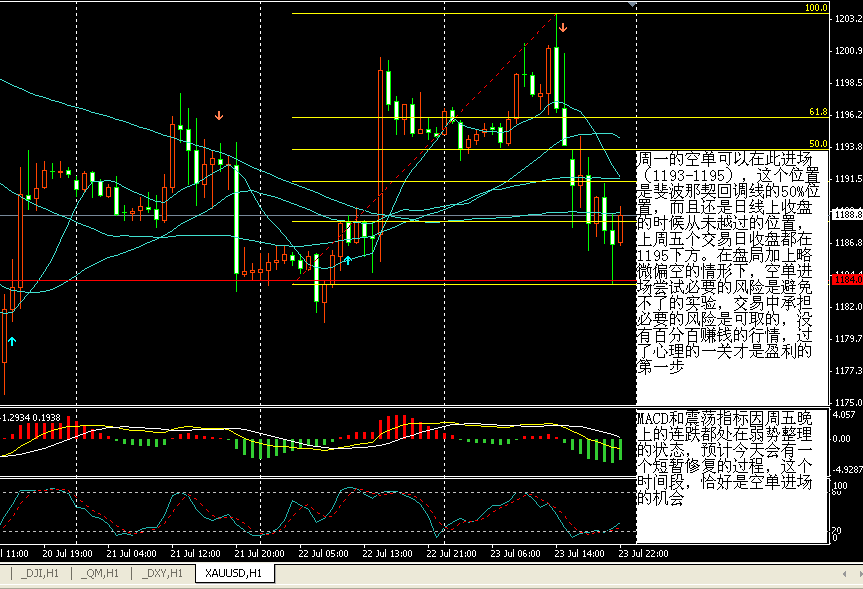Click the Fibonacci 61.8 level label
This screenshot has width=863, height=589.
818,112
